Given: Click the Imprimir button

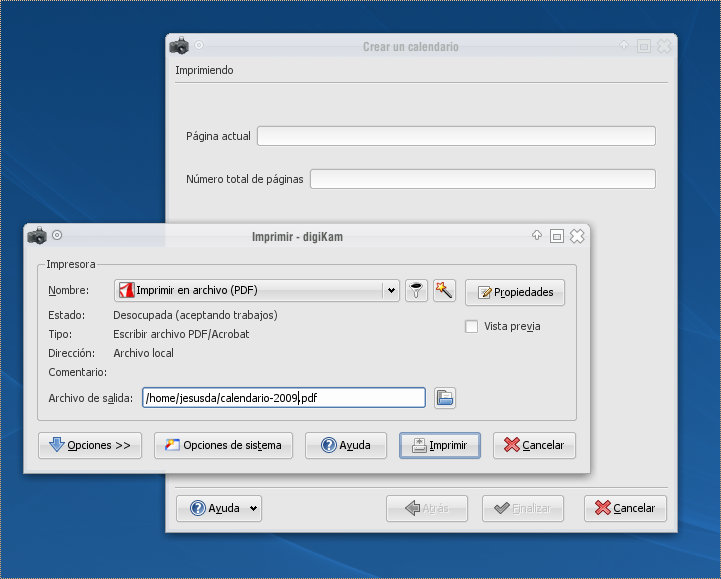Looking at the screenshot, I should [x=440, y=445].
